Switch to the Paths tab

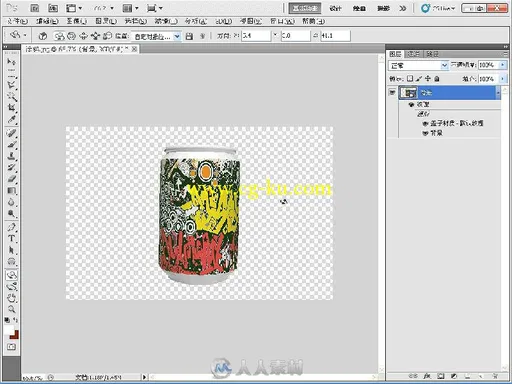point(432,54)
